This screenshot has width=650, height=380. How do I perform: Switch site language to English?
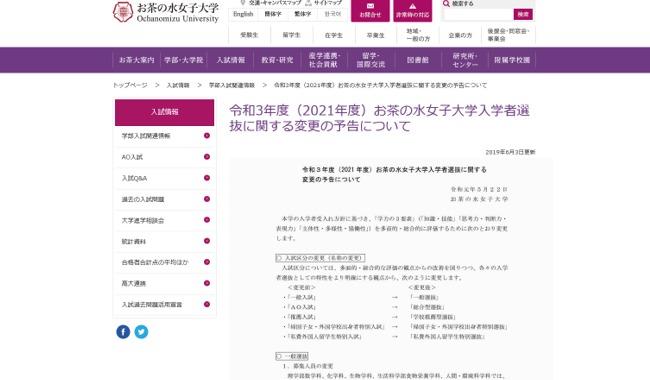tap(243, 14)
